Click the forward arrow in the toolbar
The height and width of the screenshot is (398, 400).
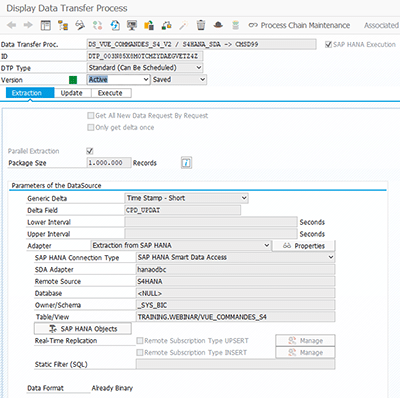tap(28, 25)
